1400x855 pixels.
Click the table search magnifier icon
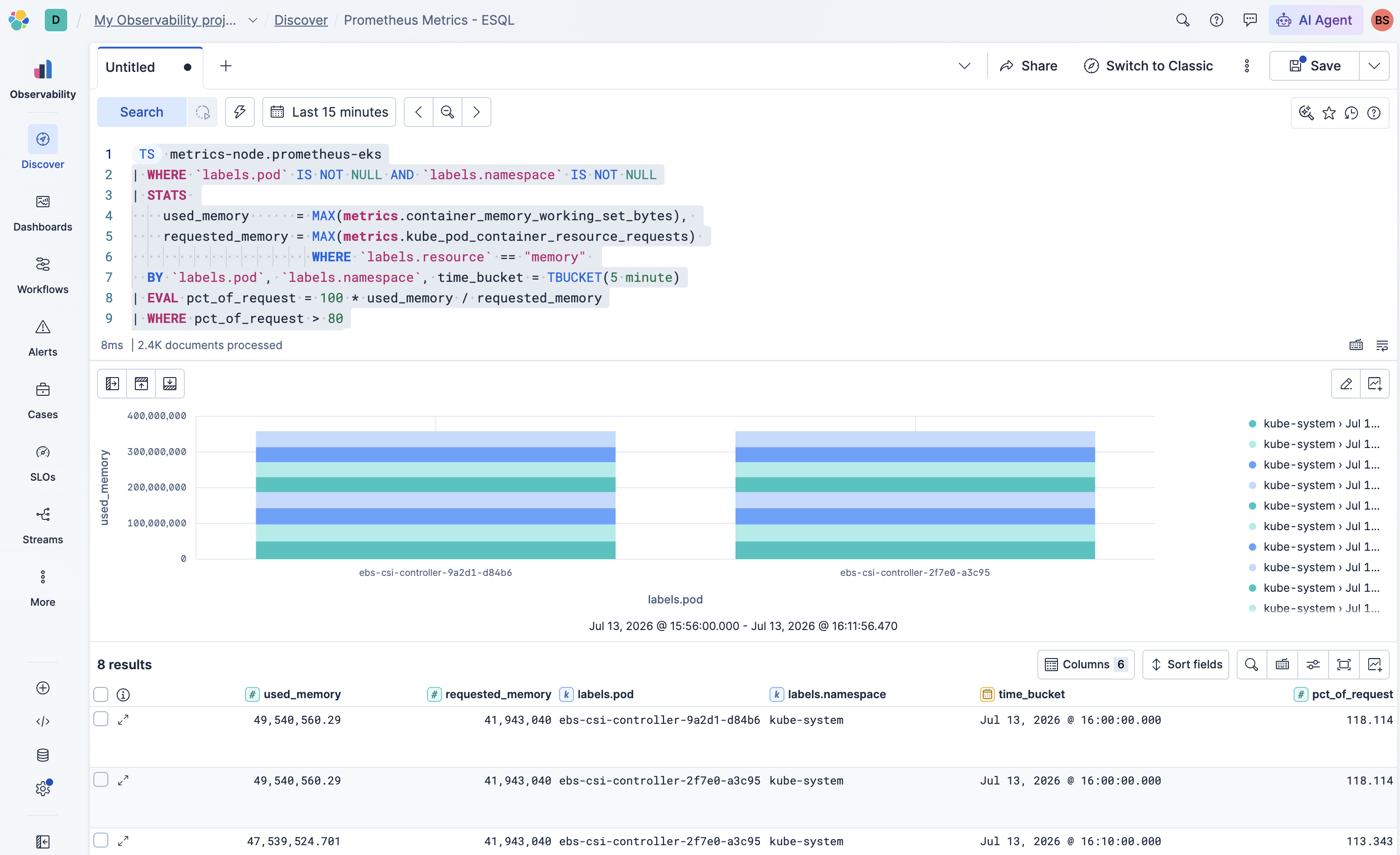(x=1251, y=664)
